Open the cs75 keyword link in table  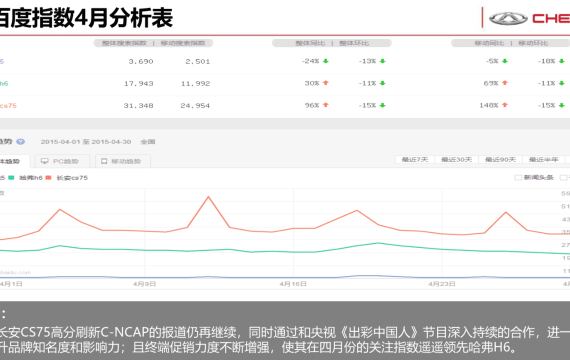click(x=8, y=105)
